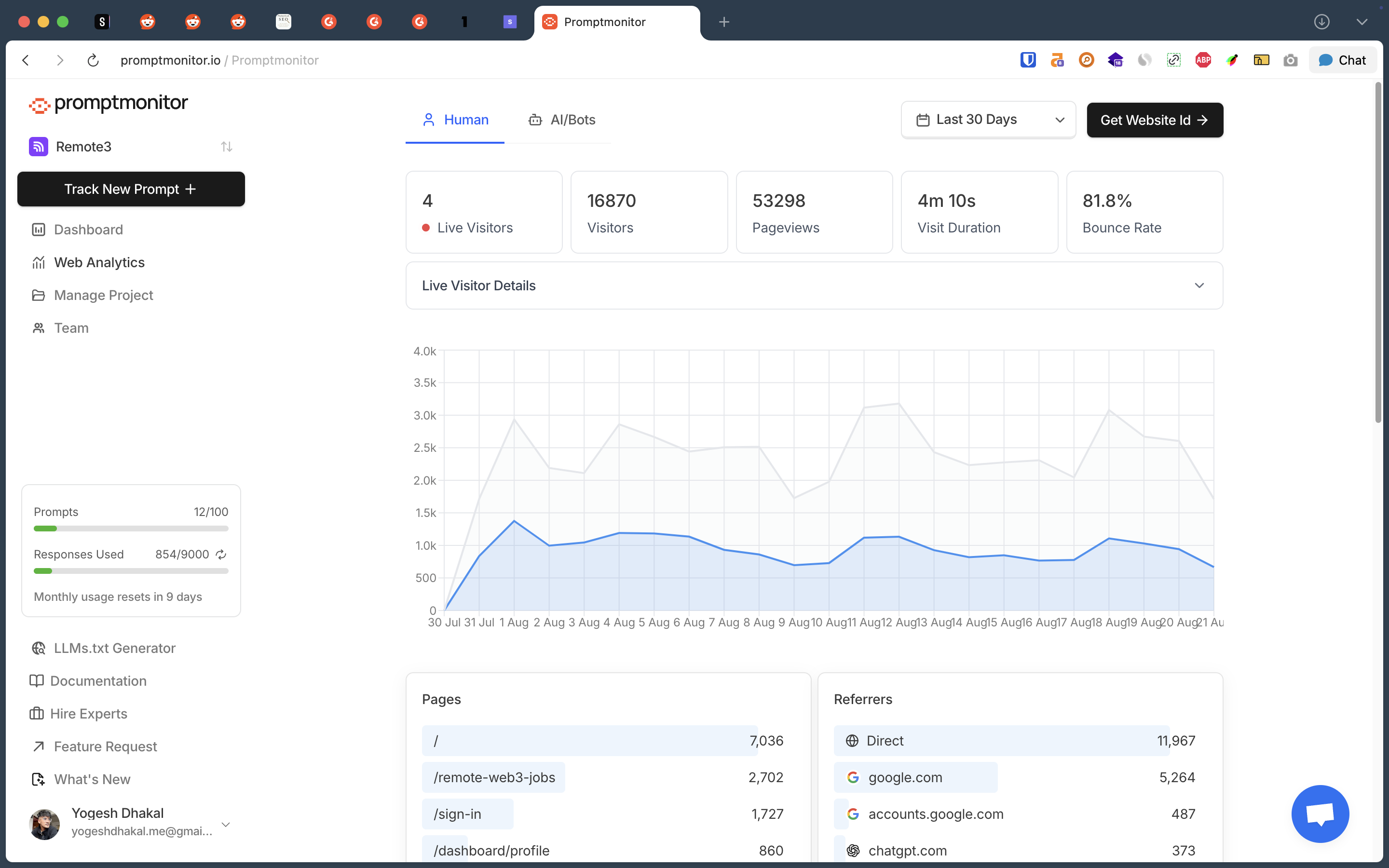Switch project using Remote3 swap arrows
Screen dimensions: 1389x868
click(226, 147)
